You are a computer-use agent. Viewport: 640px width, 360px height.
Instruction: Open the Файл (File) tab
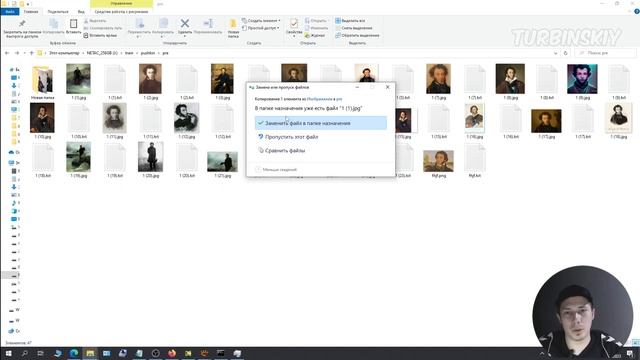(10, 12)
